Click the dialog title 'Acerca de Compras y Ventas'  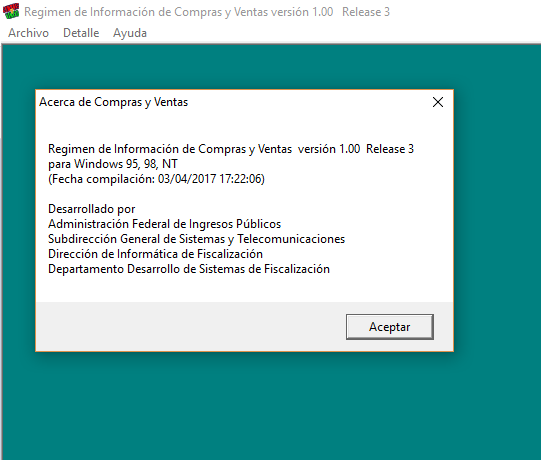click(x=114, y=102)
